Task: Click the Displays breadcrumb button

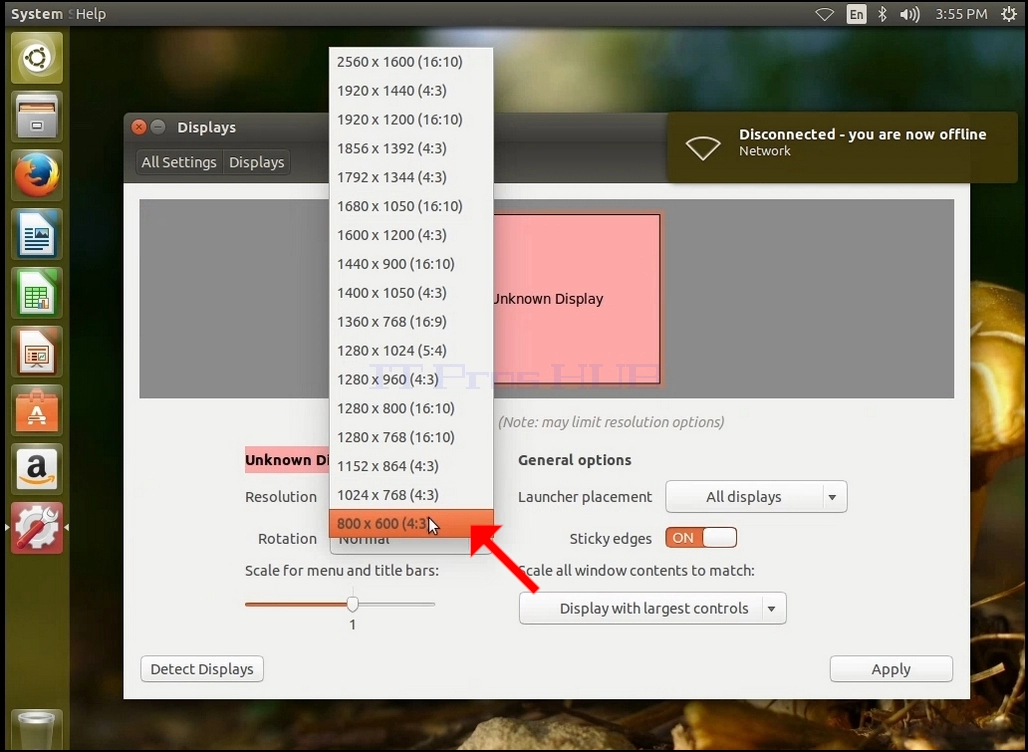Action: 256,162
